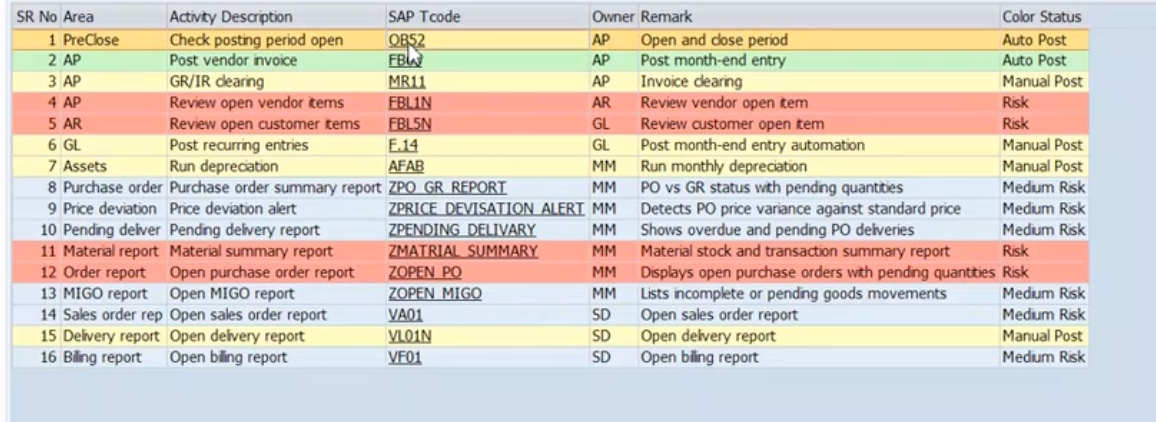Open the VF01 billing tcode link
This screenshot has width=1156, height=422.
coord(401,355)
